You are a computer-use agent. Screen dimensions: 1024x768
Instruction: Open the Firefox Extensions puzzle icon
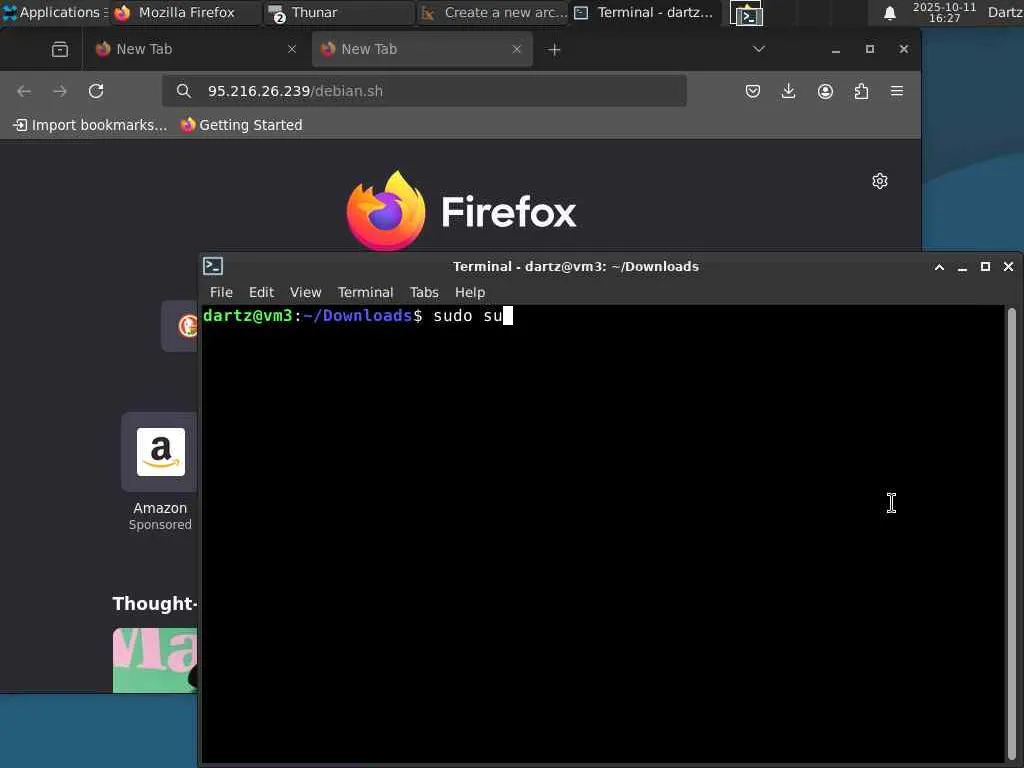tap(861, 91)
